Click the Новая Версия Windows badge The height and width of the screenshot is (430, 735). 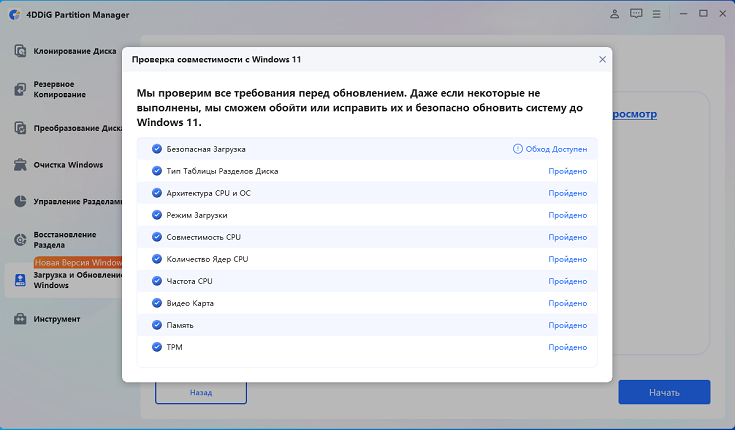click(78, 263)
